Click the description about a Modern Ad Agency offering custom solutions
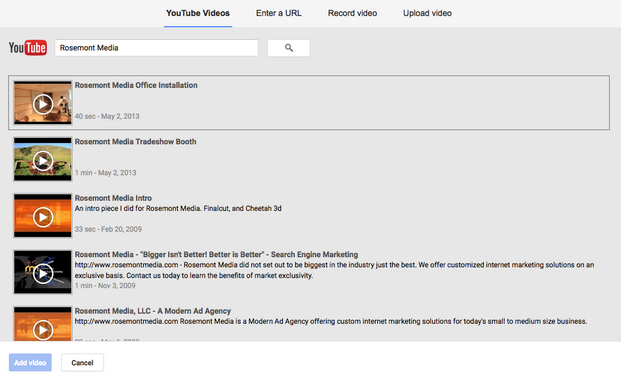Viewport: 621px width, 381px height. point(331,321)
